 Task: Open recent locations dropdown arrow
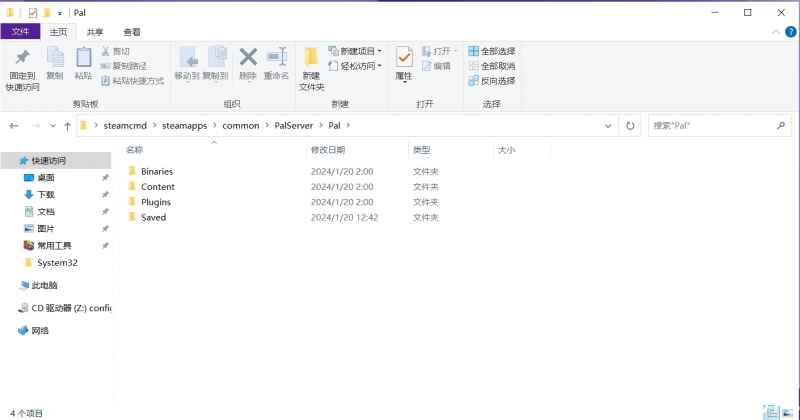click(x=53, y=126)
